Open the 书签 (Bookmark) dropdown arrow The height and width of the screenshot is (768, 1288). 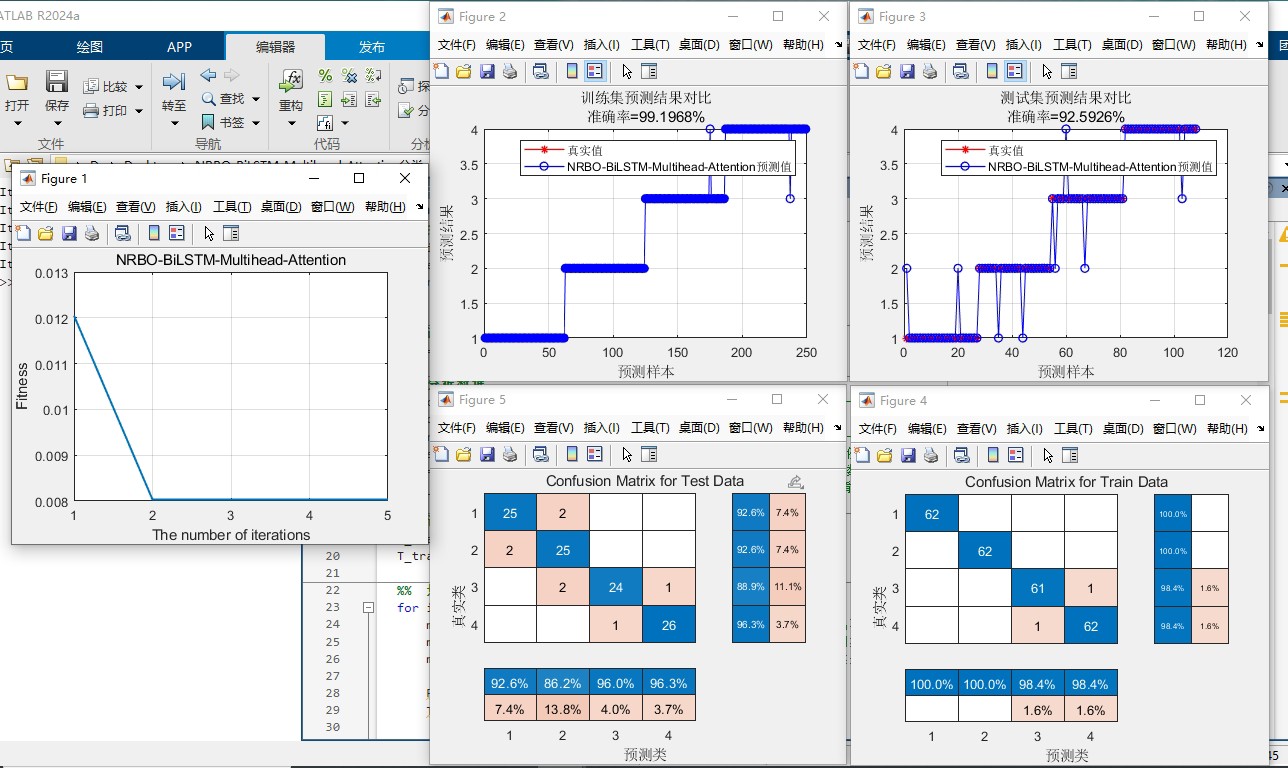pyautogui.click(x=256, y=123)
